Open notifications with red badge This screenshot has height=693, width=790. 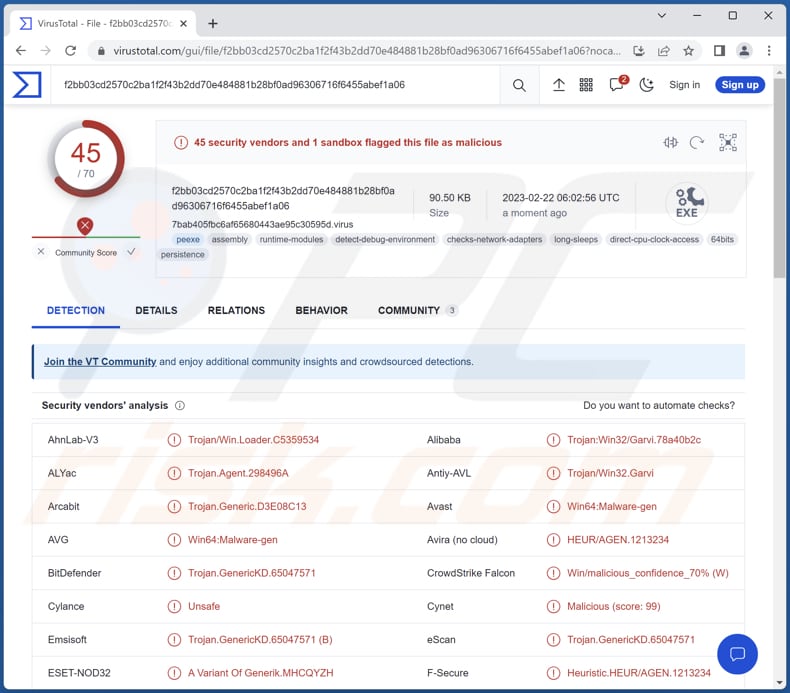pyautogui.click(x=617, y=85)
